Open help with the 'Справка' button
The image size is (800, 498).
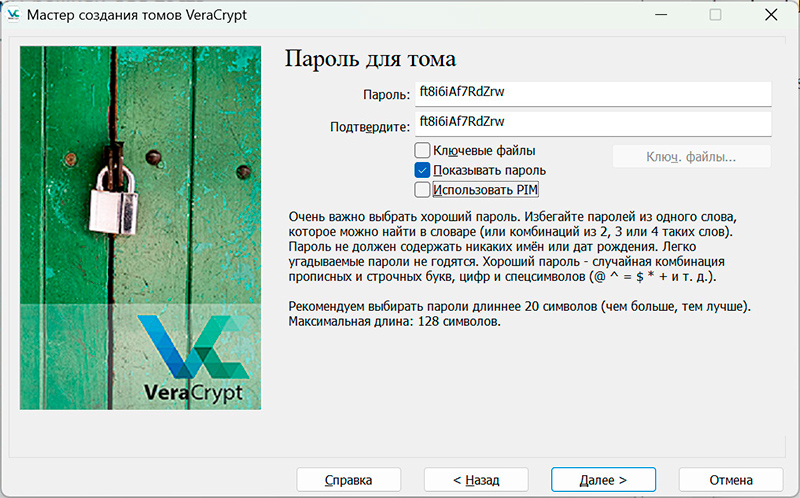(348, 479)
